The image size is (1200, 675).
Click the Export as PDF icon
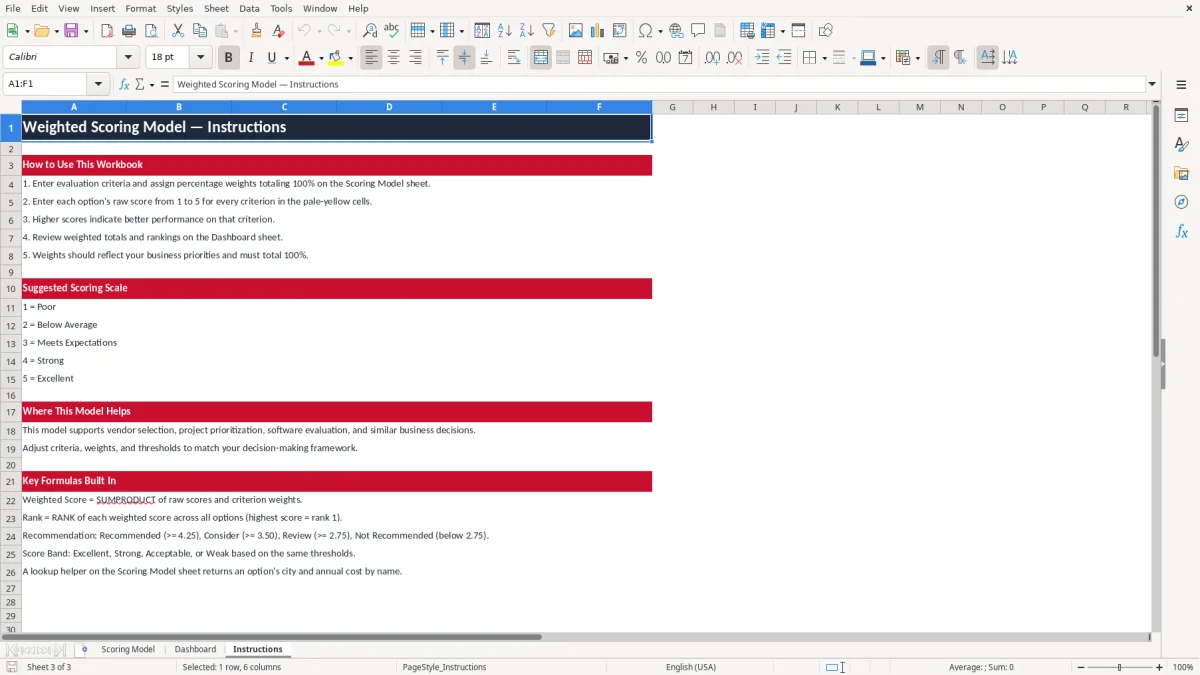(107, 31)
